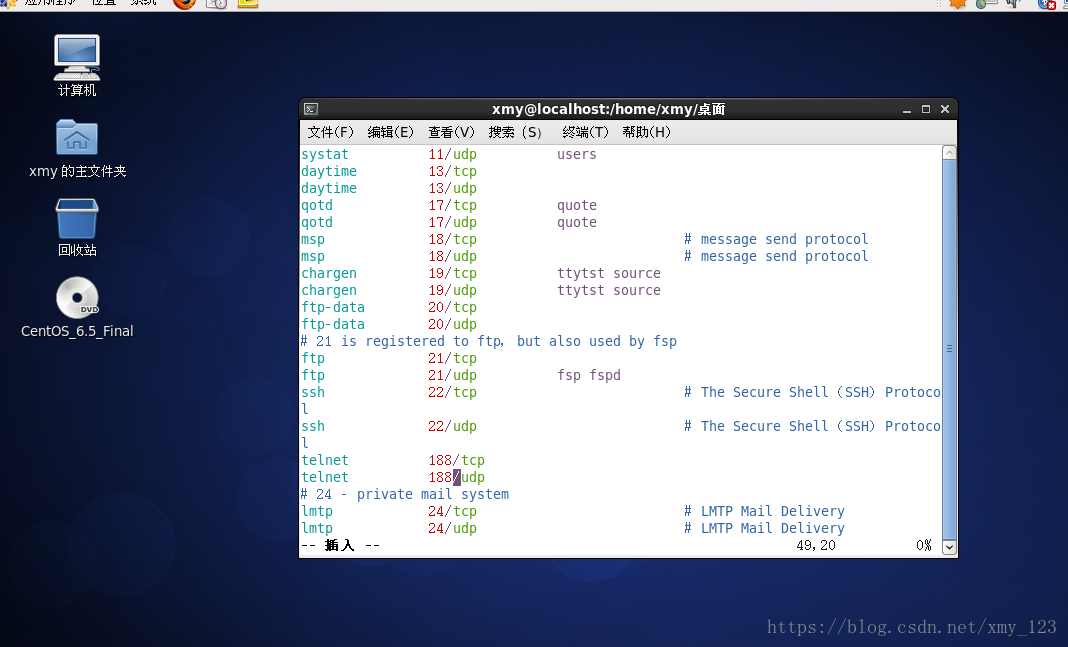This screenshot has width=1068, height=647.
Task: Close the terminal window
Action: [x=945, y=109]
